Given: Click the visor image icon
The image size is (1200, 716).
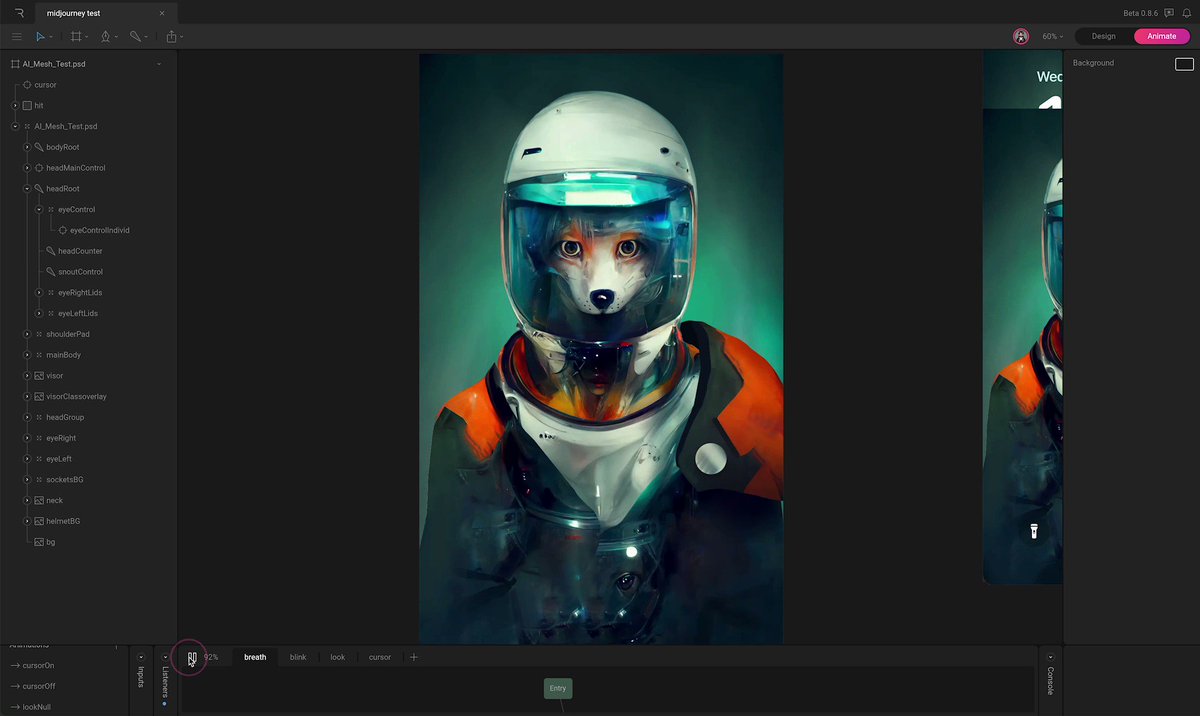Looking at the screenshot, I should 39,376.
